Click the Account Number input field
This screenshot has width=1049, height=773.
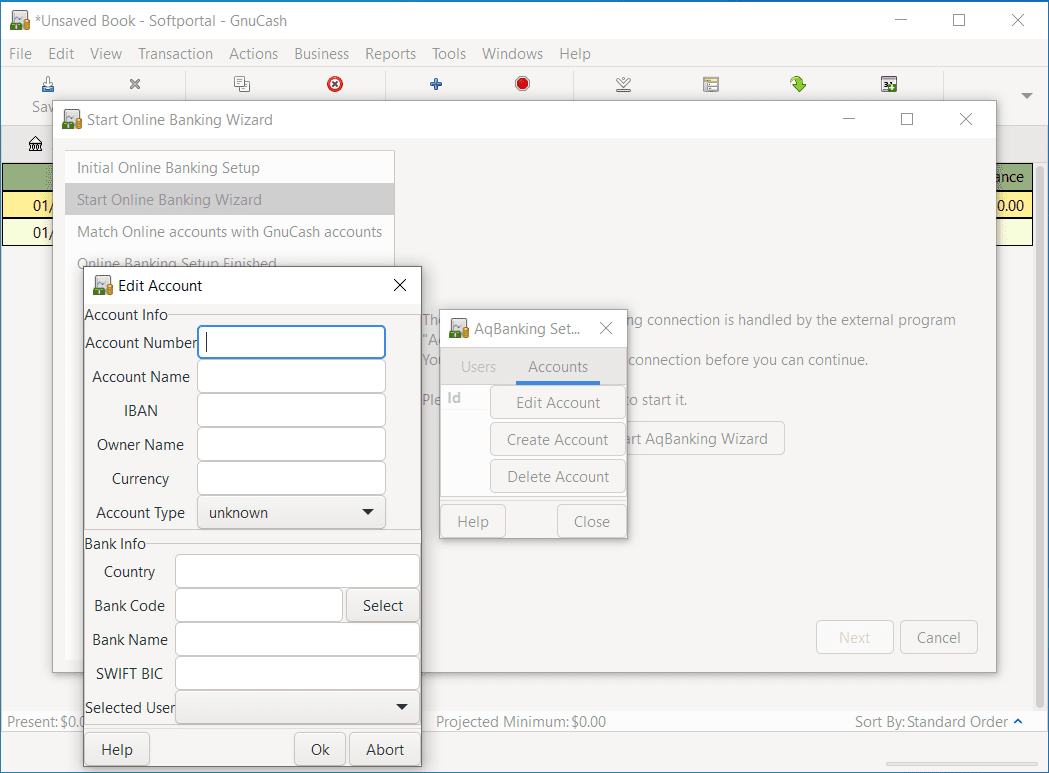(x=291, y=342)
